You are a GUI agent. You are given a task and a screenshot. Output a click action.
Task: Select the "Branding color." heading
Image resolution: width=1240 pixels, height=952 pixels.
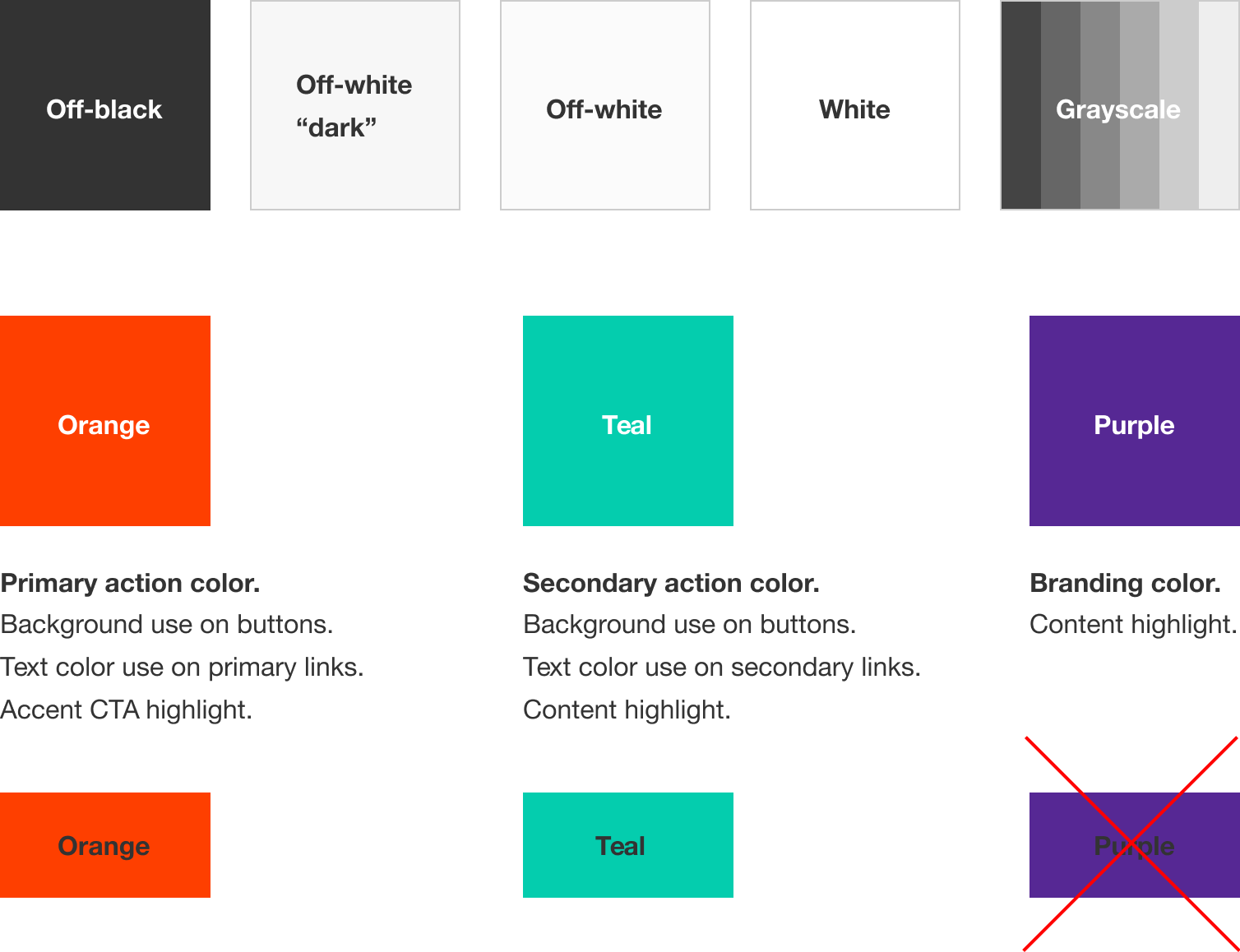pos(1125,583)
